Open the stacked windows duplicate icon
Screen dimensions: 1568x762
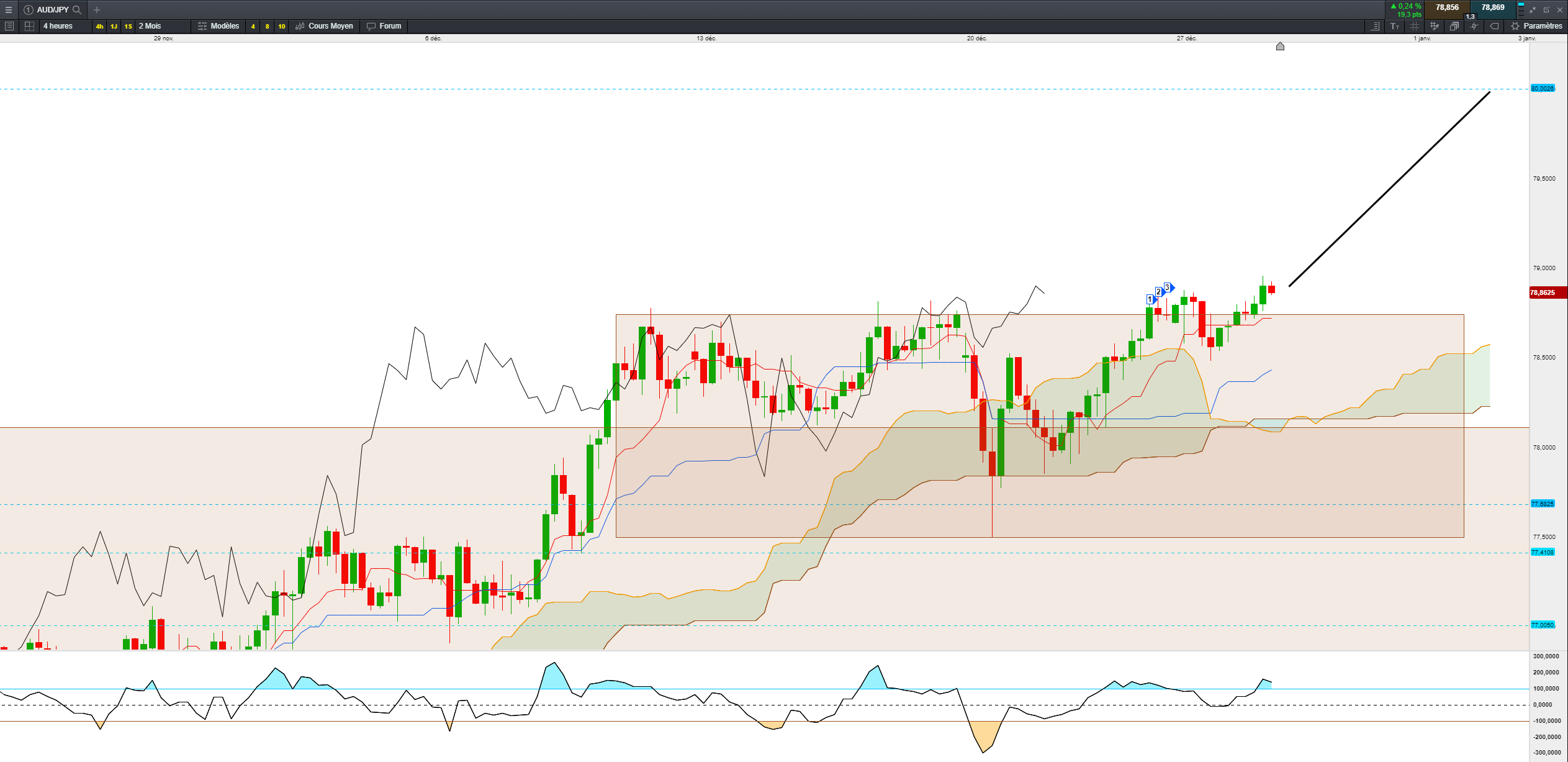pos(1454,26)
